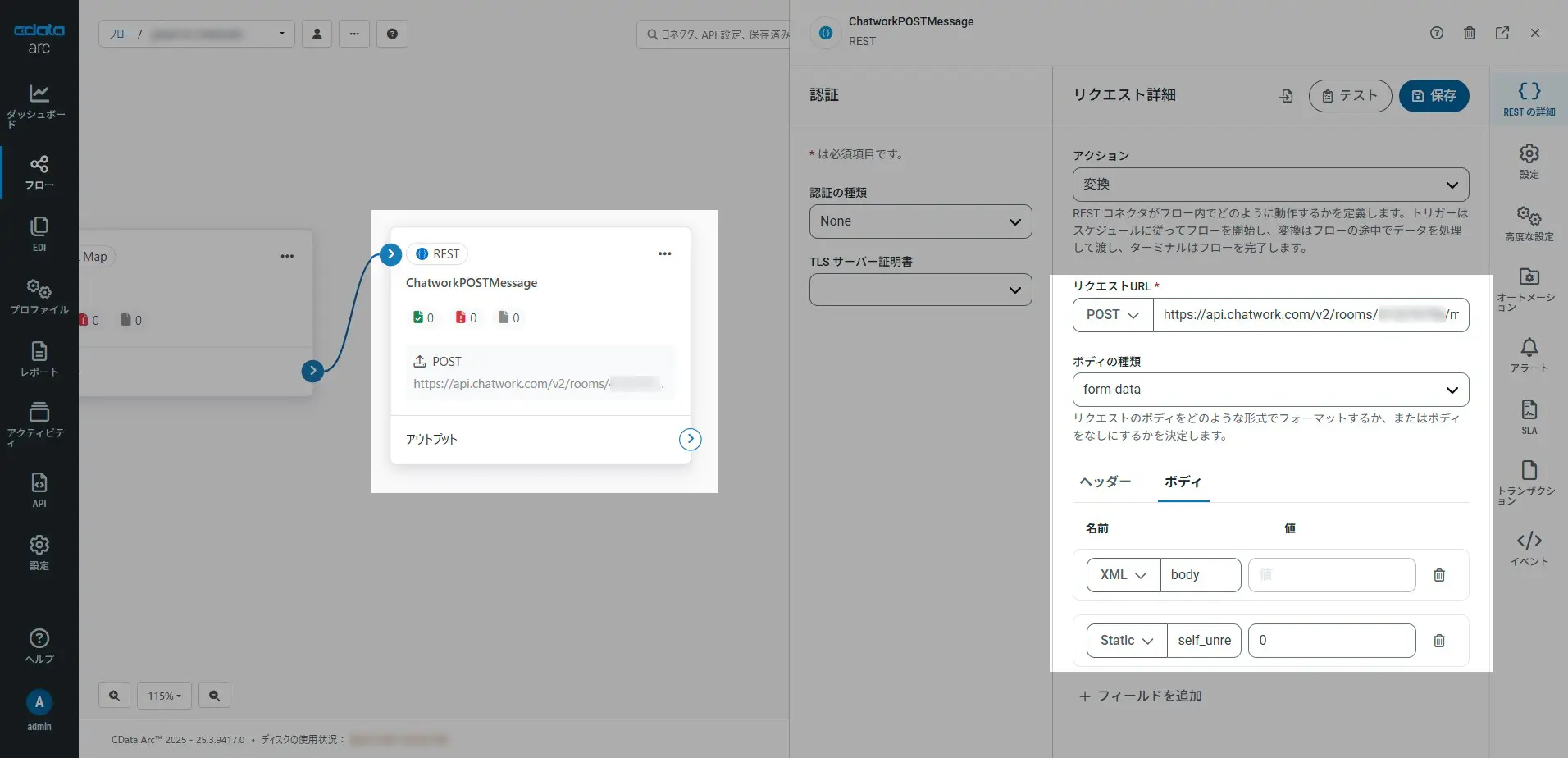Screen dimensions: 1568x758
Task: Switch to the ヘッダー tab
Action: point(1103,482)
